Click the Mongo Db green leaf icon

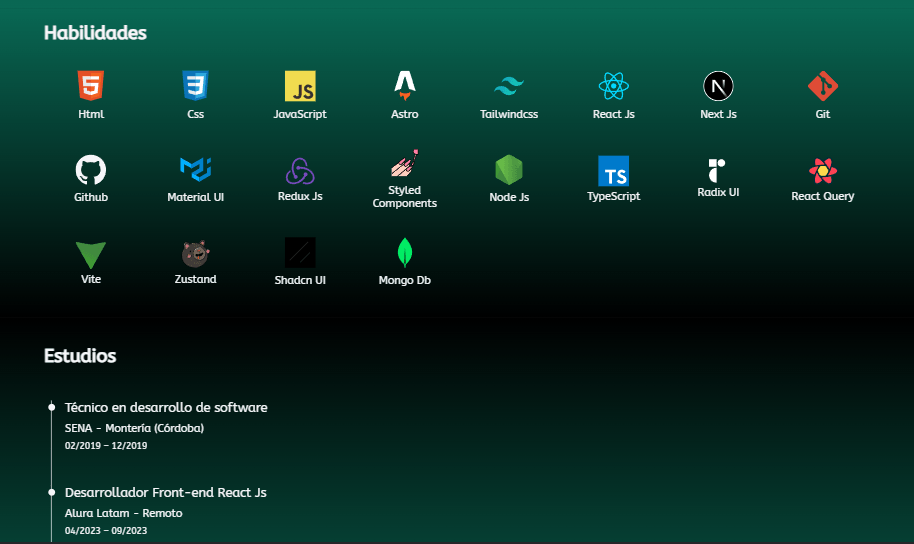(405, 252)
